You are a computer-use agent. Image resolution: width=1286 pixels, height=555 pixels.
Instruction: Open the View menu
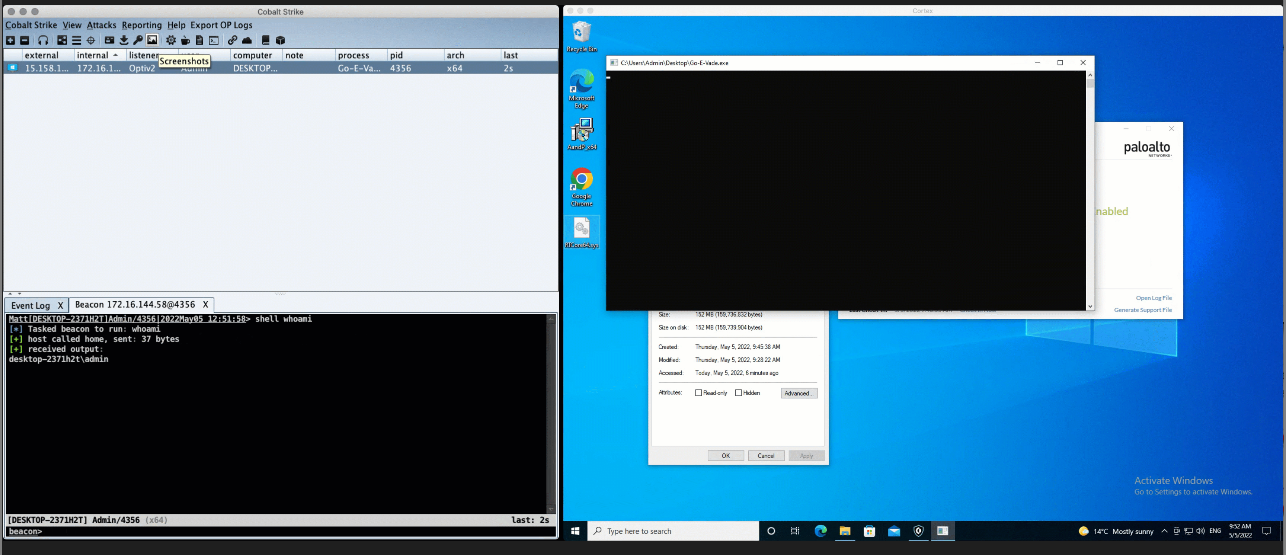click(72, 25)
